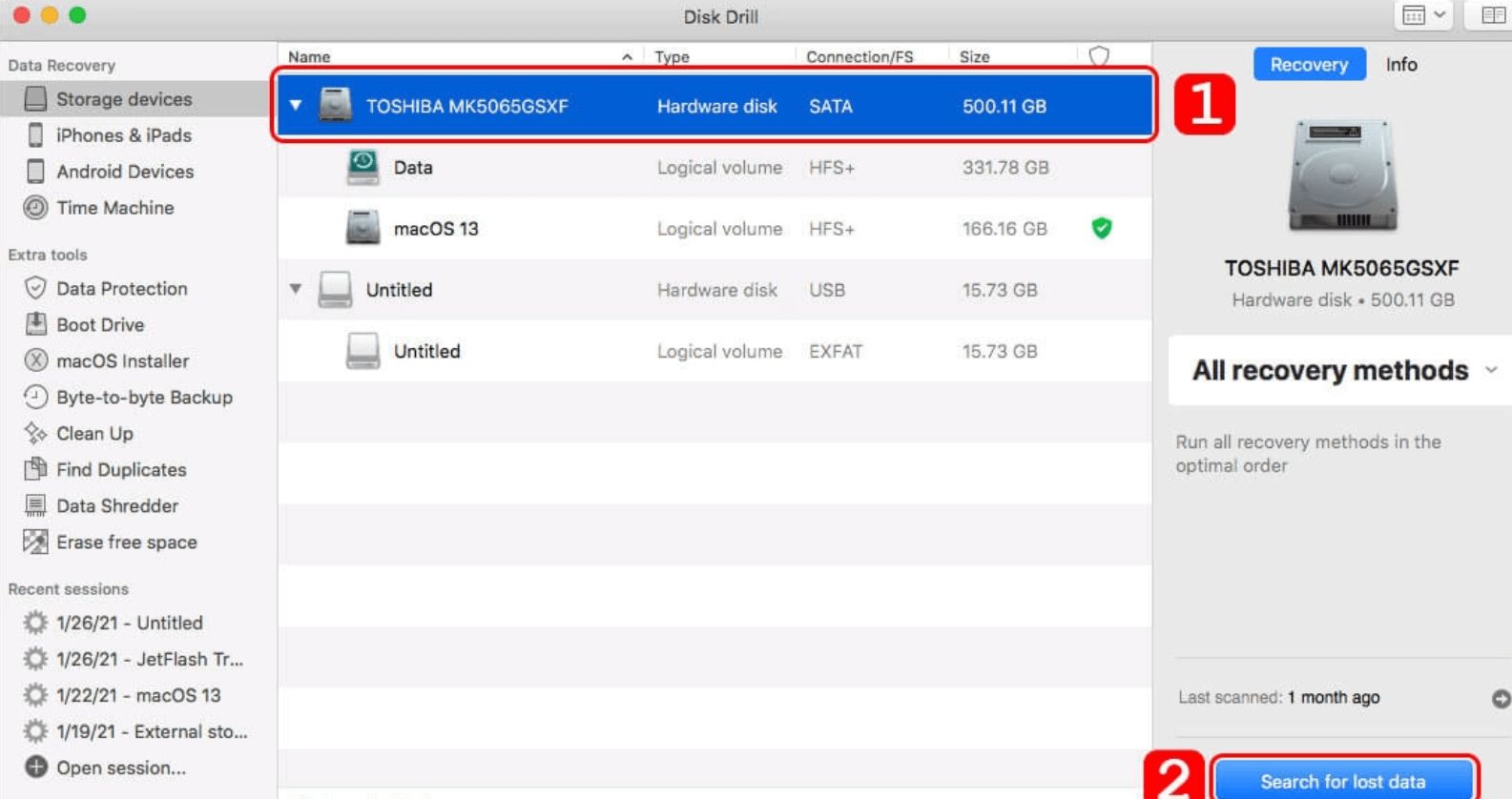
Task: Collapse Untitled USB disk tree
Action: point(296,288)
